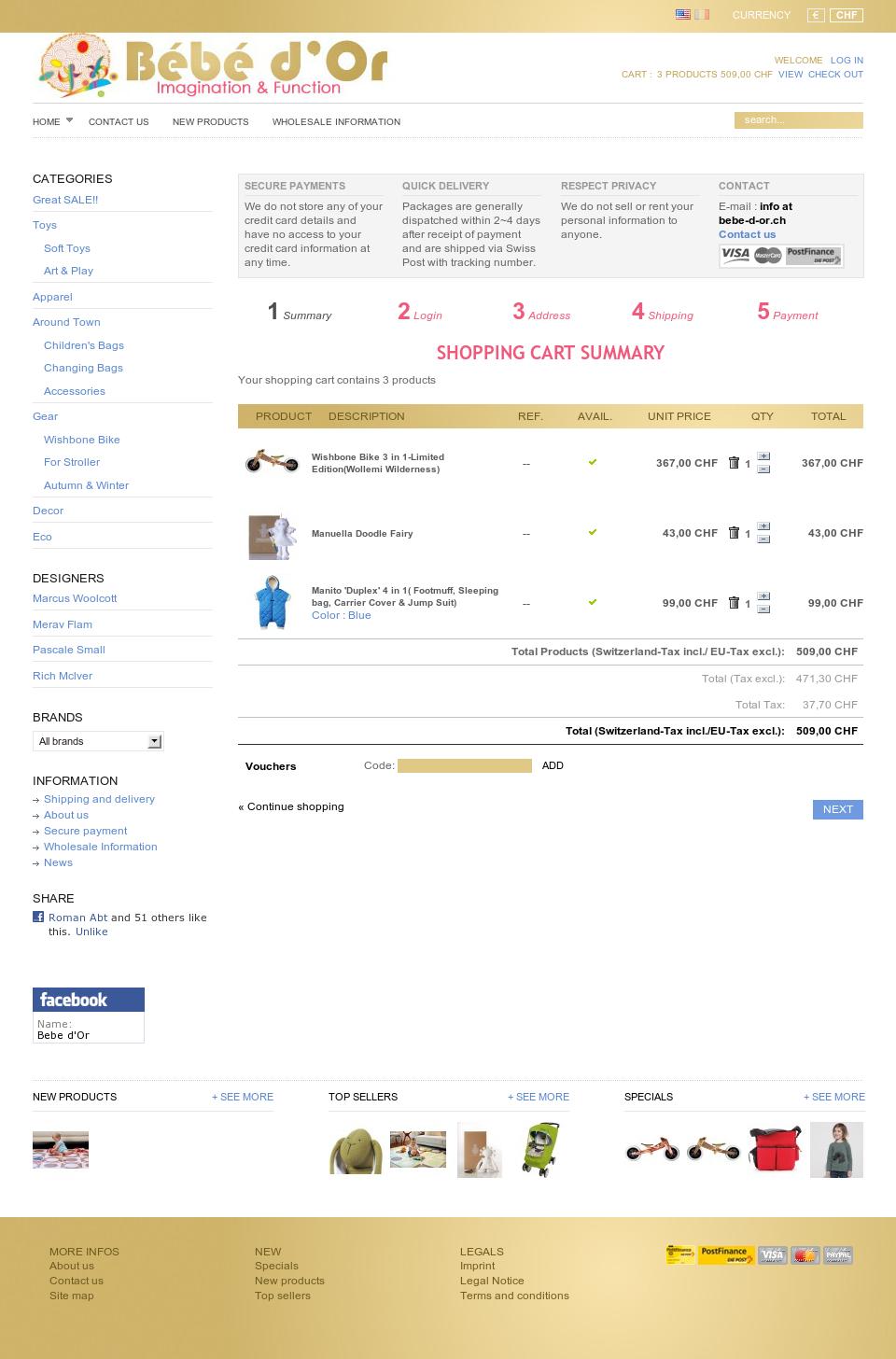This screenshot has width=896, height=1359.
Task: Open child in grey sweater specials thumbnail
Action: pyautogui.click(x=836, y=1150)
